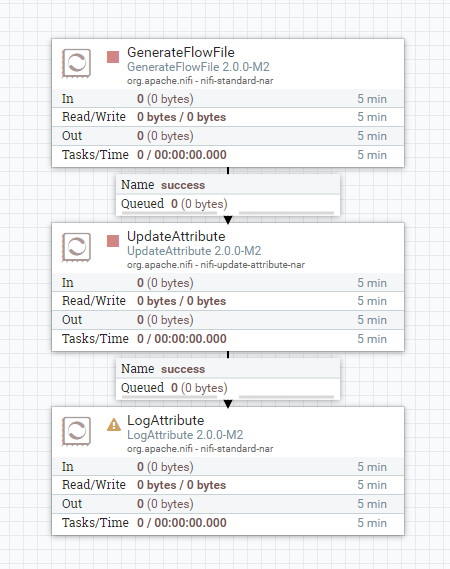Click the Out row of GenerateFlowFile
Image resolution: width=450 pixels, height=569 pixels.
click(x=228, y=136)
